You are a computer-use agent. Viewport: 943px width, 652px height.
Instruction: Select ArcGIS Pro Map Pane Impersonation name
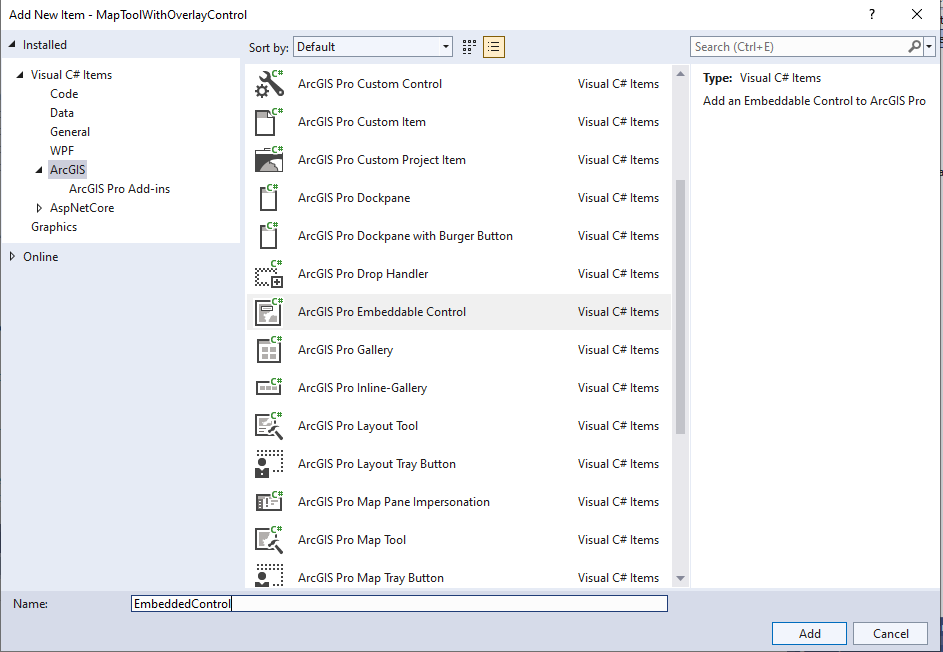coord(393,502)
